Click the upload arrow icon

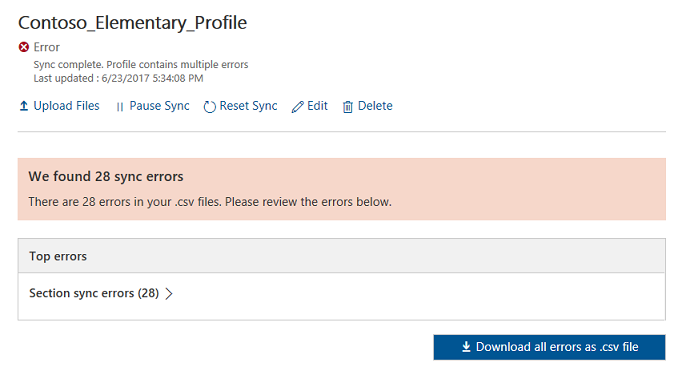[24, 106]
